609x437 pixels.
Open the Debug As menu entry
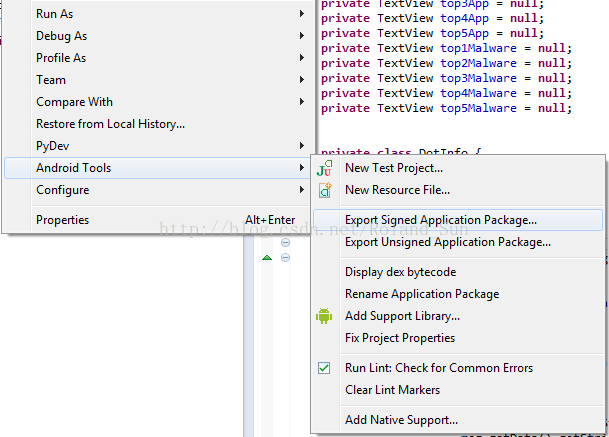[x=157, y=36]
